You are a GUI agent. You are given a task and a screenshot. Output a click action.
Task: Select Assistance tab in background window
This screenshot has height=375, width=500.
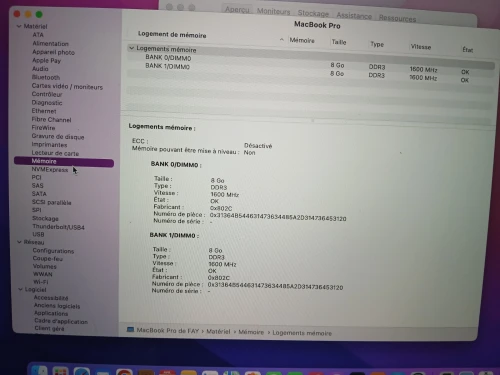tap(354, 16)
